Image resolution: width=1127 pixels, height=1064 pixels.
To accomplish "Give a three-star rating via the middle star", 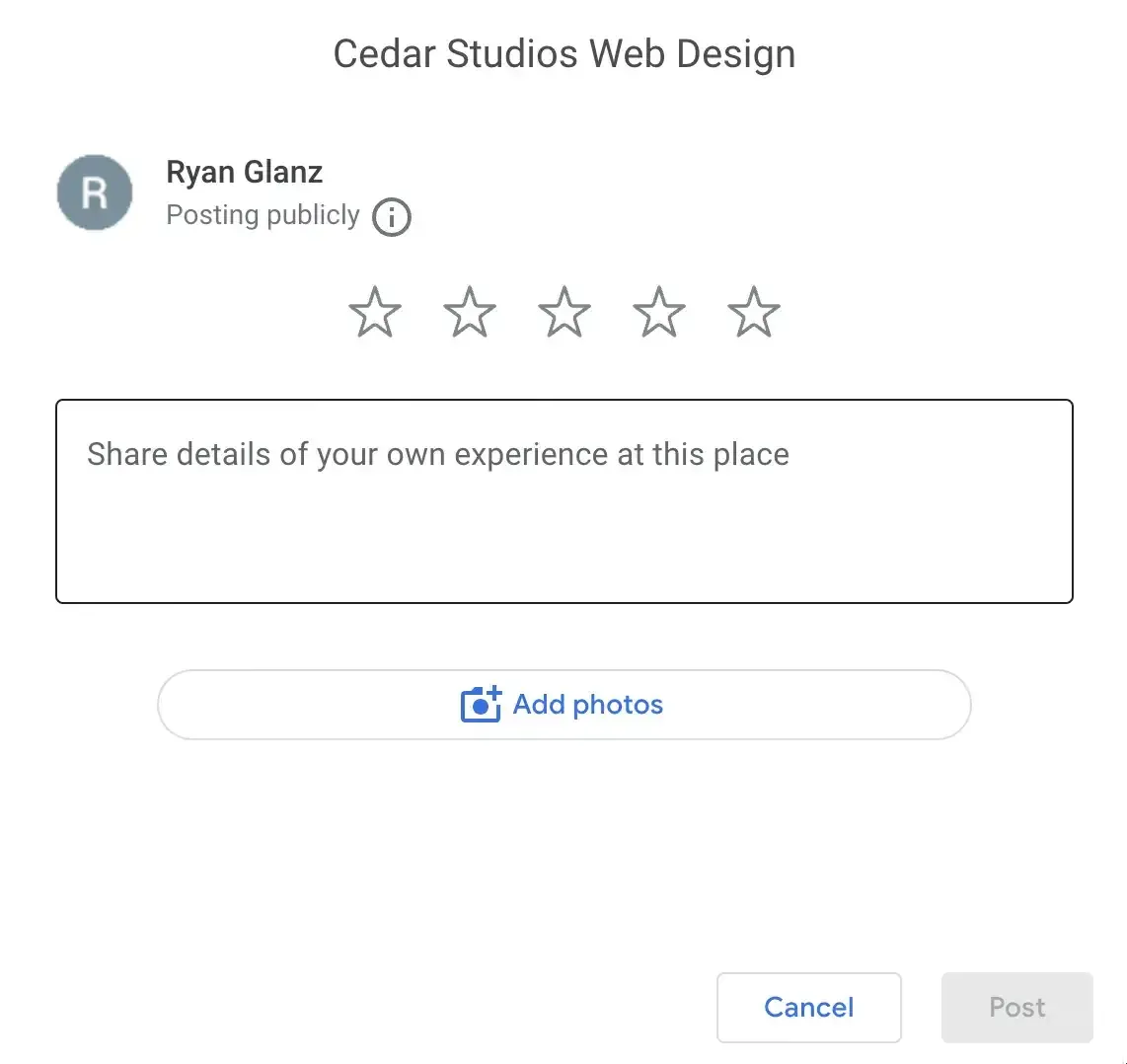I will [563, 311].
